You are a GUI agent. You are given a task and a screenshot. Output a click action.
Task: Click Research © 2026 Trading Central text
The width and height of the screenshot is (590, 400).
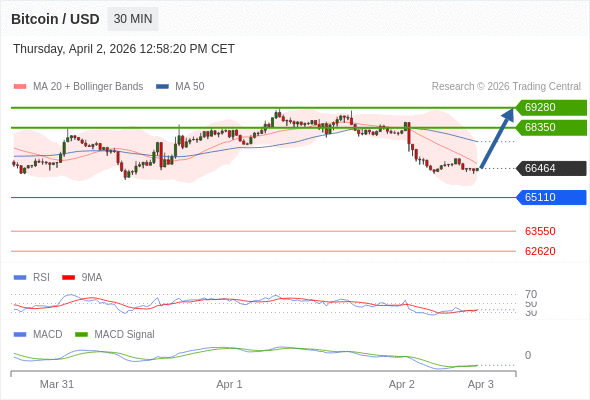pos(506,87)
